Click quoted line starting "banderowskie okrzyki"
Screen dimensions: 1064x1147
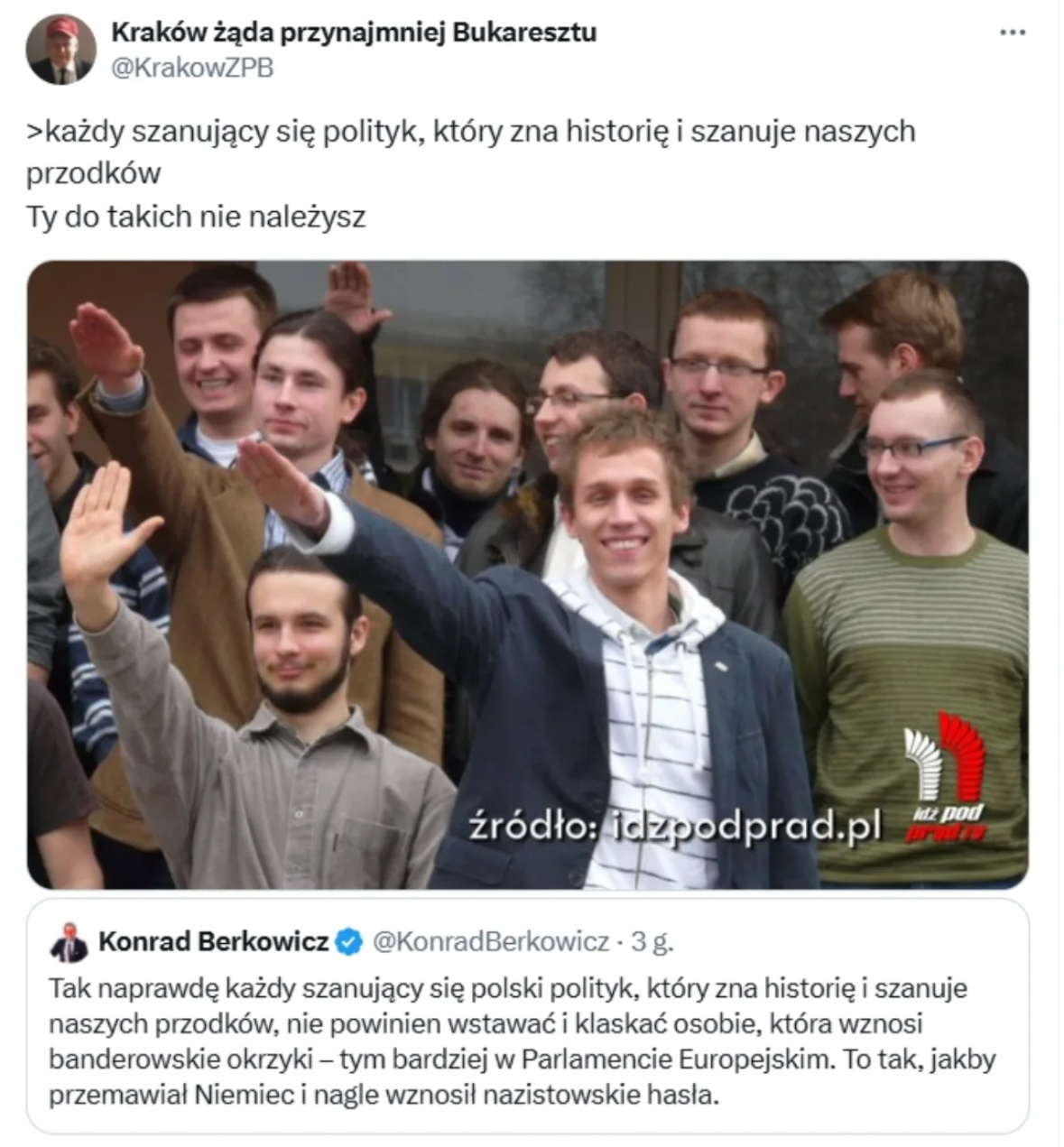click(x=523, y=1059)
